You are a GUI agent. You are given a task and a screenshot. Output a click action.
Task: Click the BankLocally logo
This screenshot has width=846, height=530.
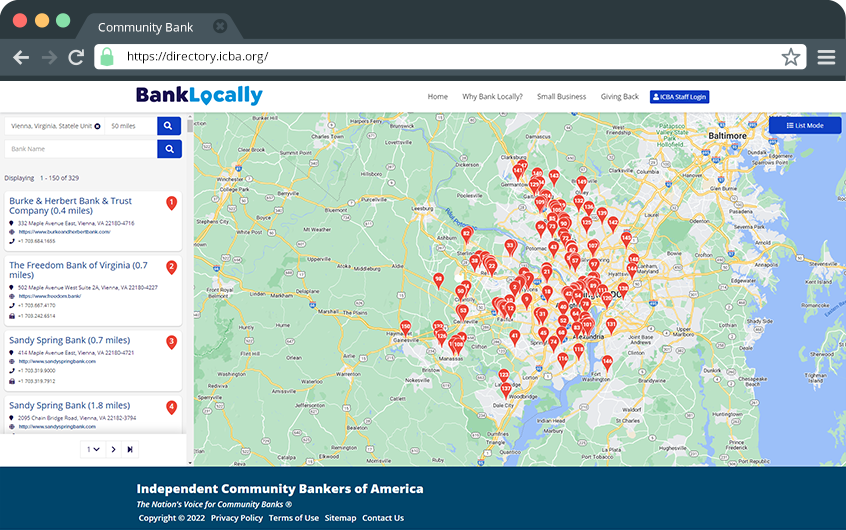199,96
